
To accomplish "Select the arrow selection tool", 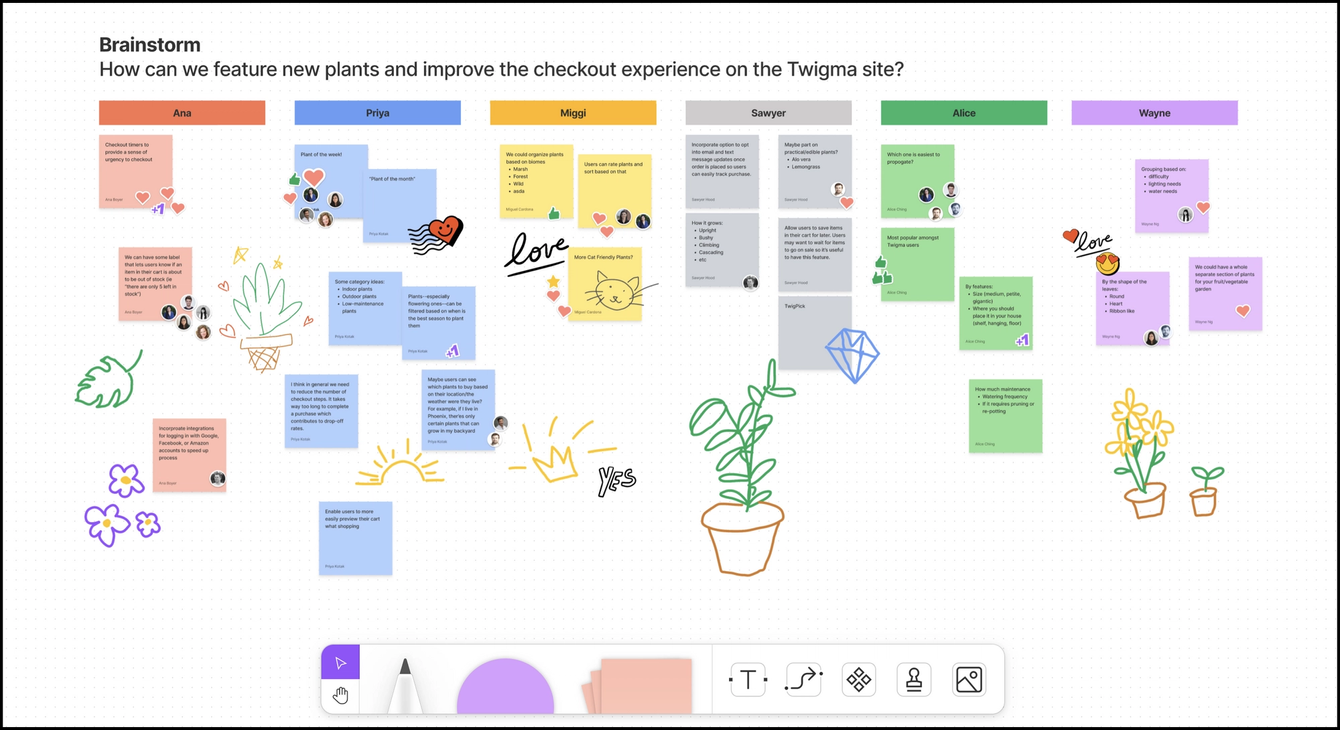I will [x=340, y=660].
